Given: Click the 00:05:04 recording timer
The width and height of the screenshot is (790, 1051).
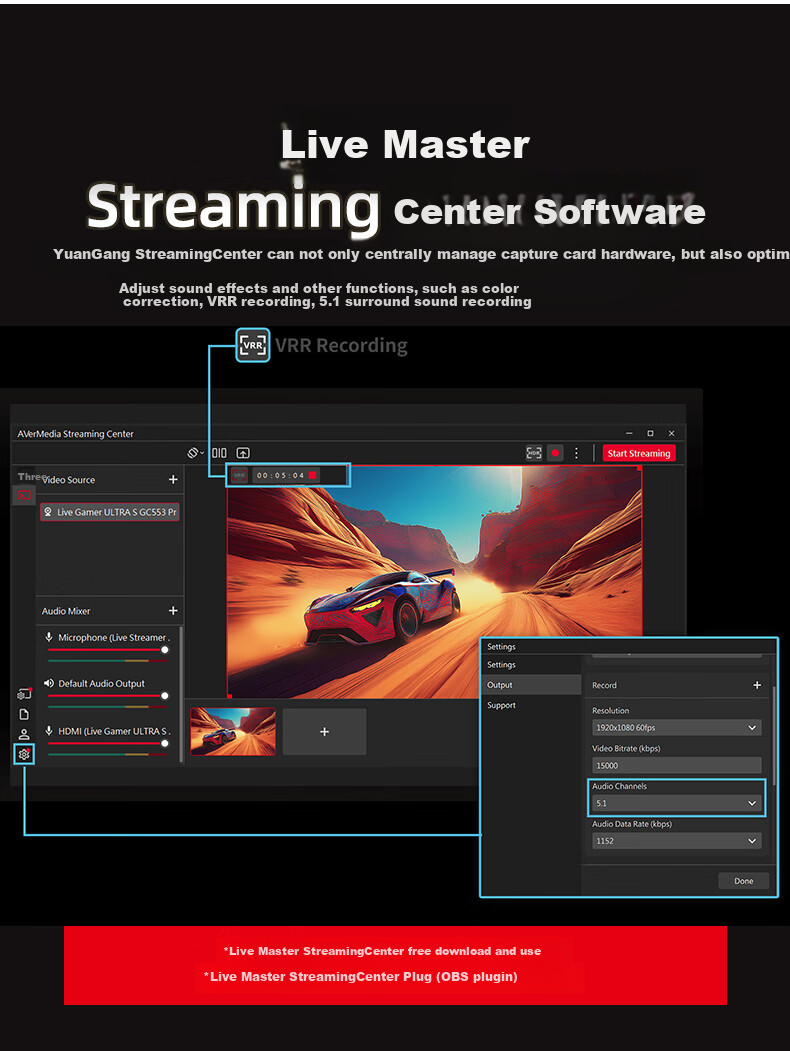Looking at the screenshot, I should 280,475.
